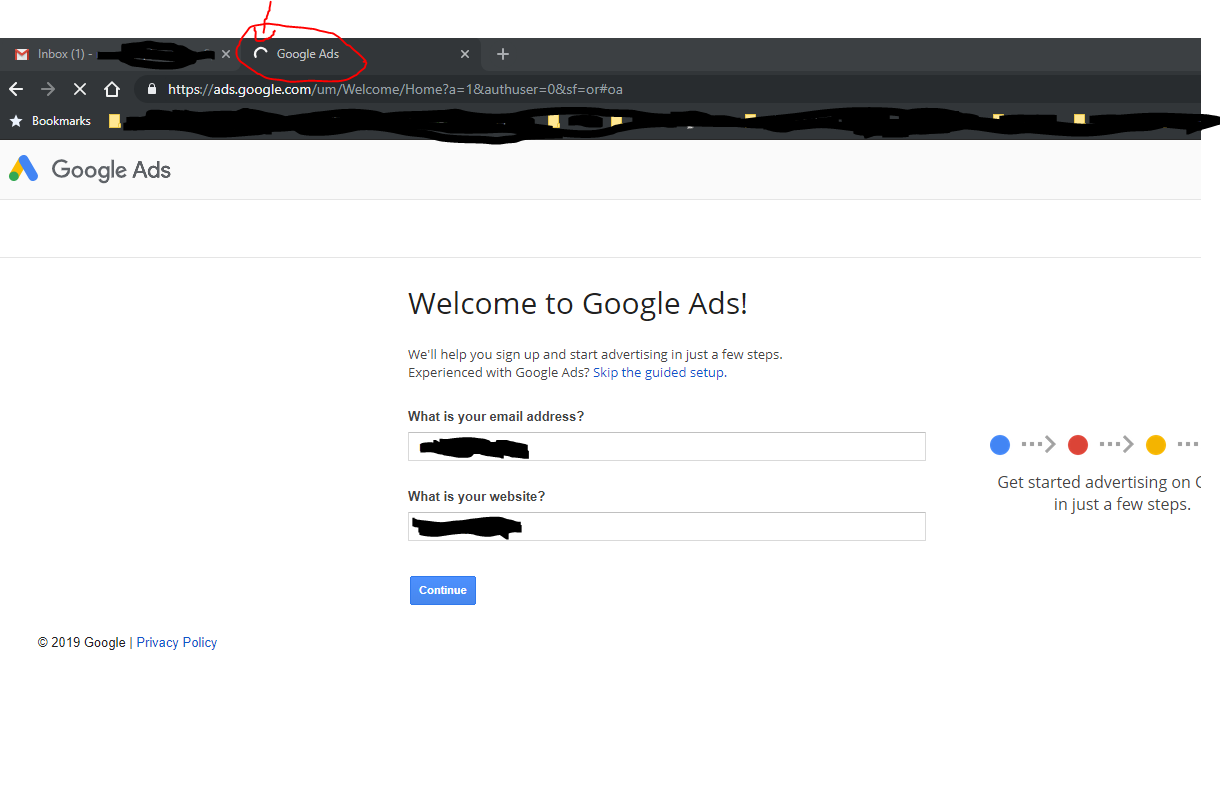Focus the website field
Image resolution: width=1220 pixels, height=808 pixels.
click(x=667, y=526)
